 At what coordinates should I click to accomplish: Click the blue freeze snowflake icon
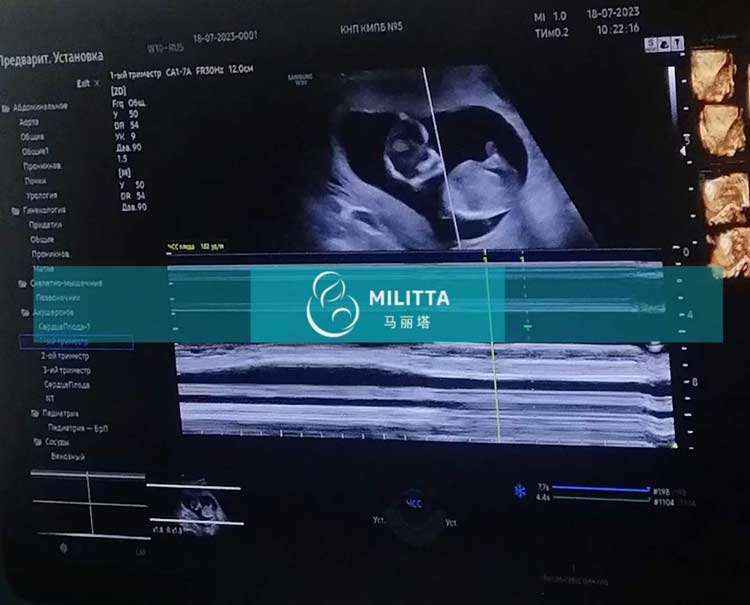pyautogui.click(x=520, y=491)
